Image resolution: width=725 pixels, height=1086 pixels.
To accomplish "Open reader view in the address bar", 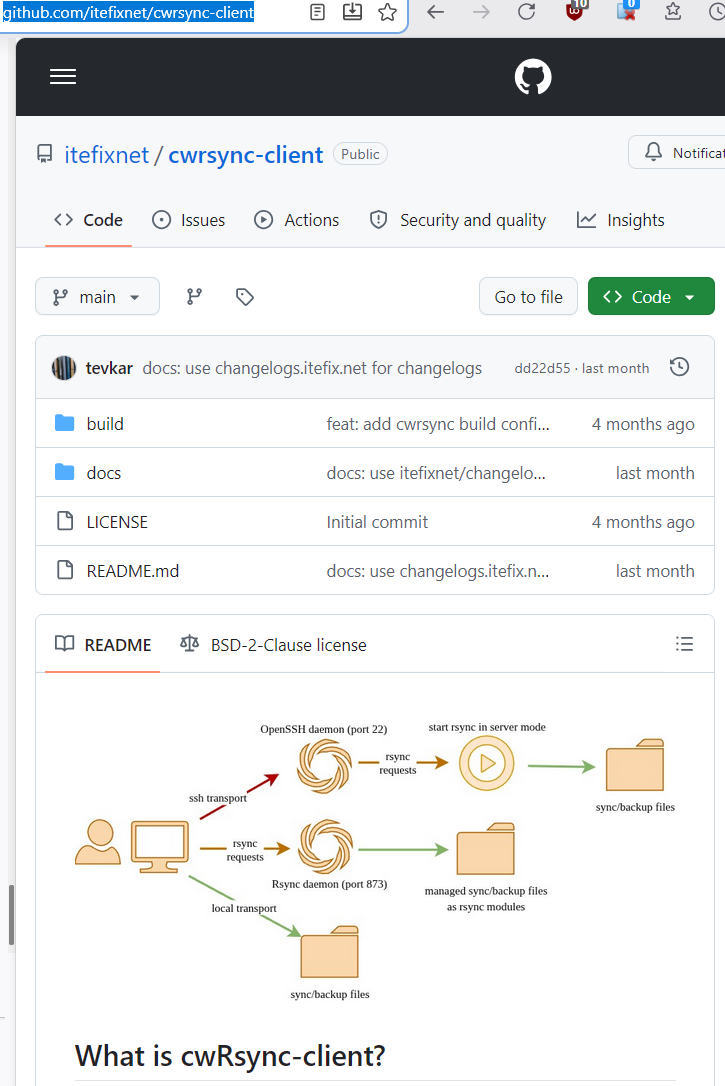I will click(316, 13).
